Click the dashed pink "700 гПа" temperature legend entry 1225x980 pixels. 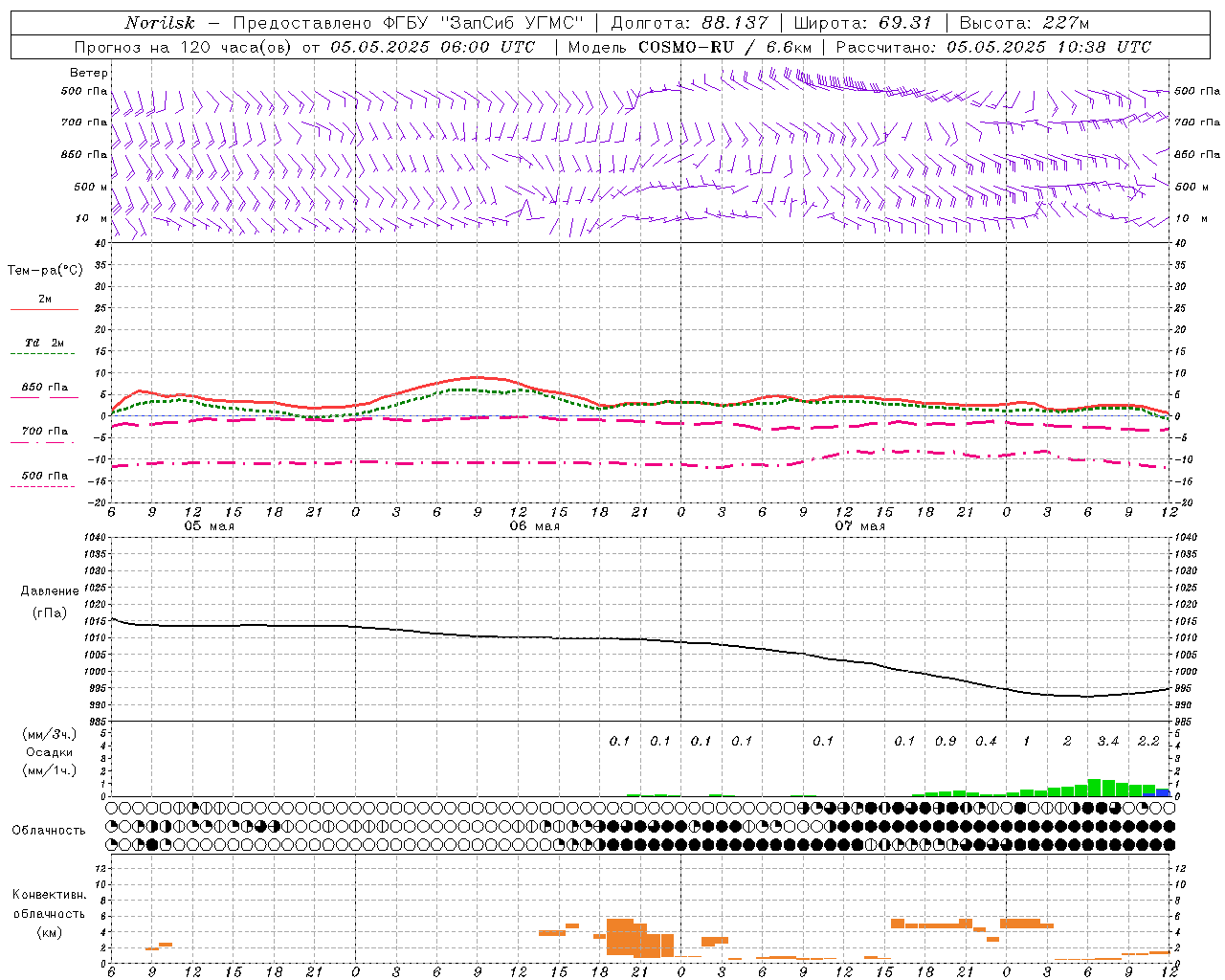point(44,432)
